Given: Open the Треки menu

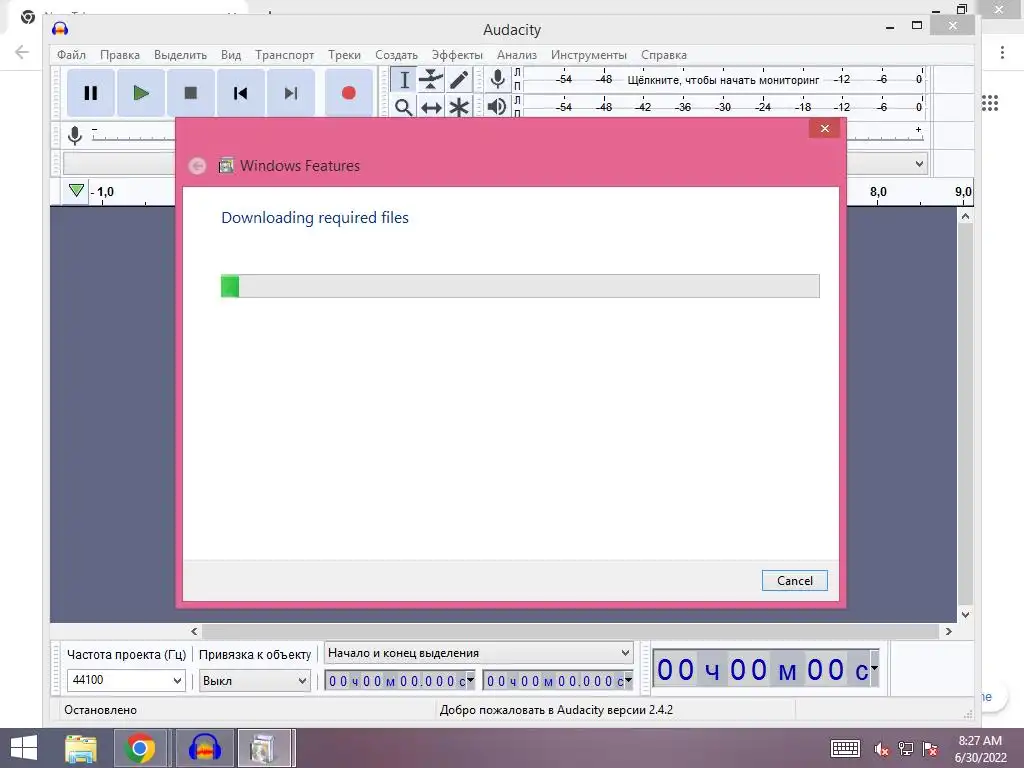Looking at the screenshot, I should 344,55.
